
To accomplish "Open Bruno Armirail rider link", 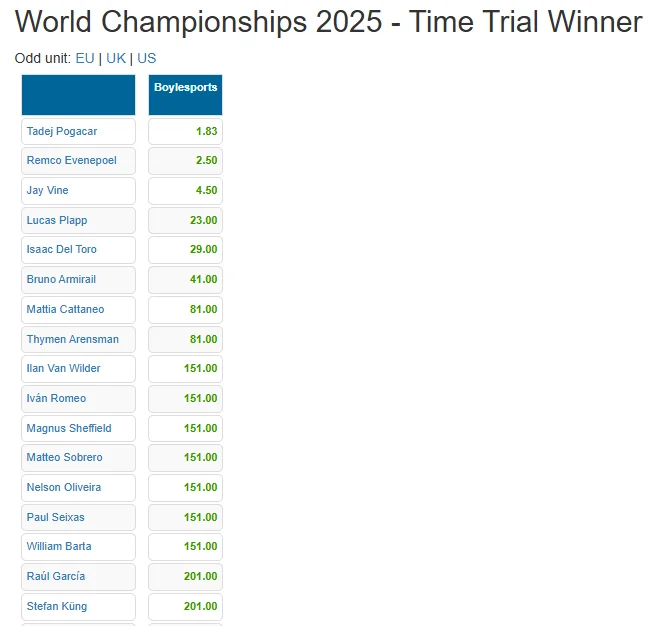I will [61, 279].
